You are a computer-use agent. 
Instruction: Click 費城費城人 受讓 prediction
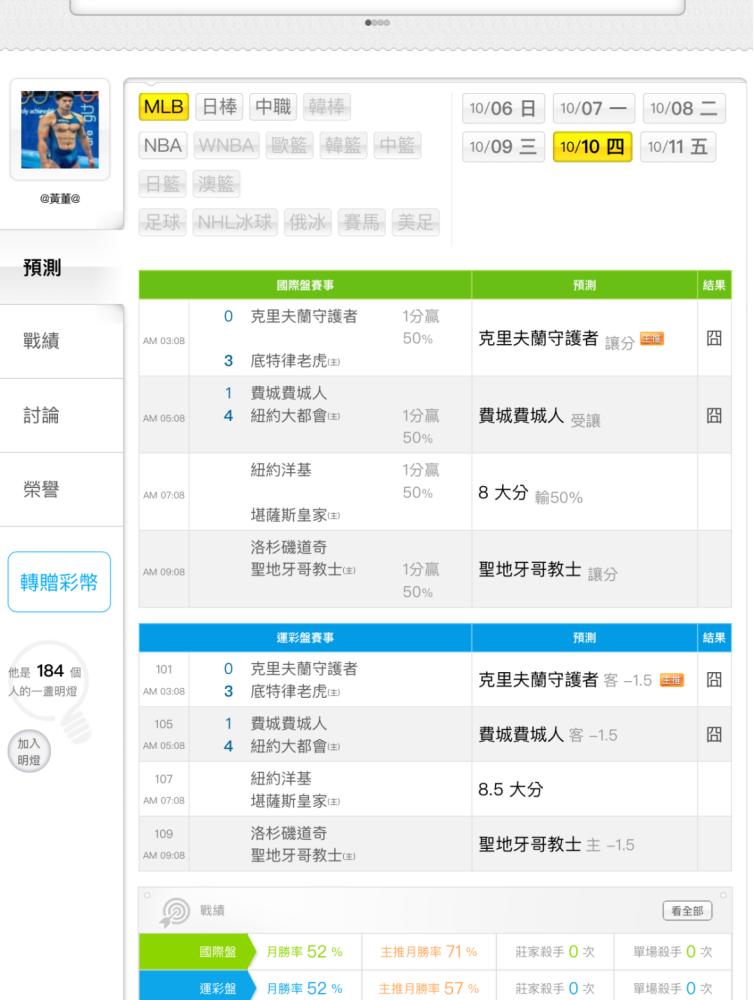point(539,416)
